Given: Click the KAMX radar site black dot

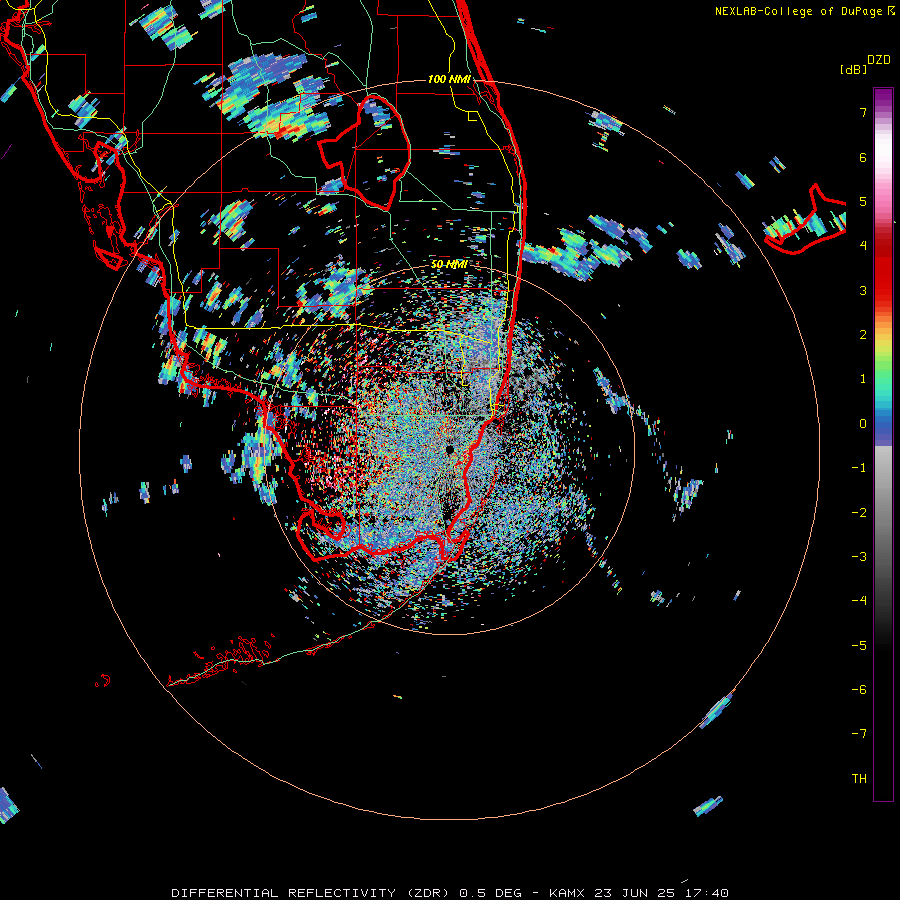Looking at the screenshot, I should pyautogui.click(x=449, y=449).
